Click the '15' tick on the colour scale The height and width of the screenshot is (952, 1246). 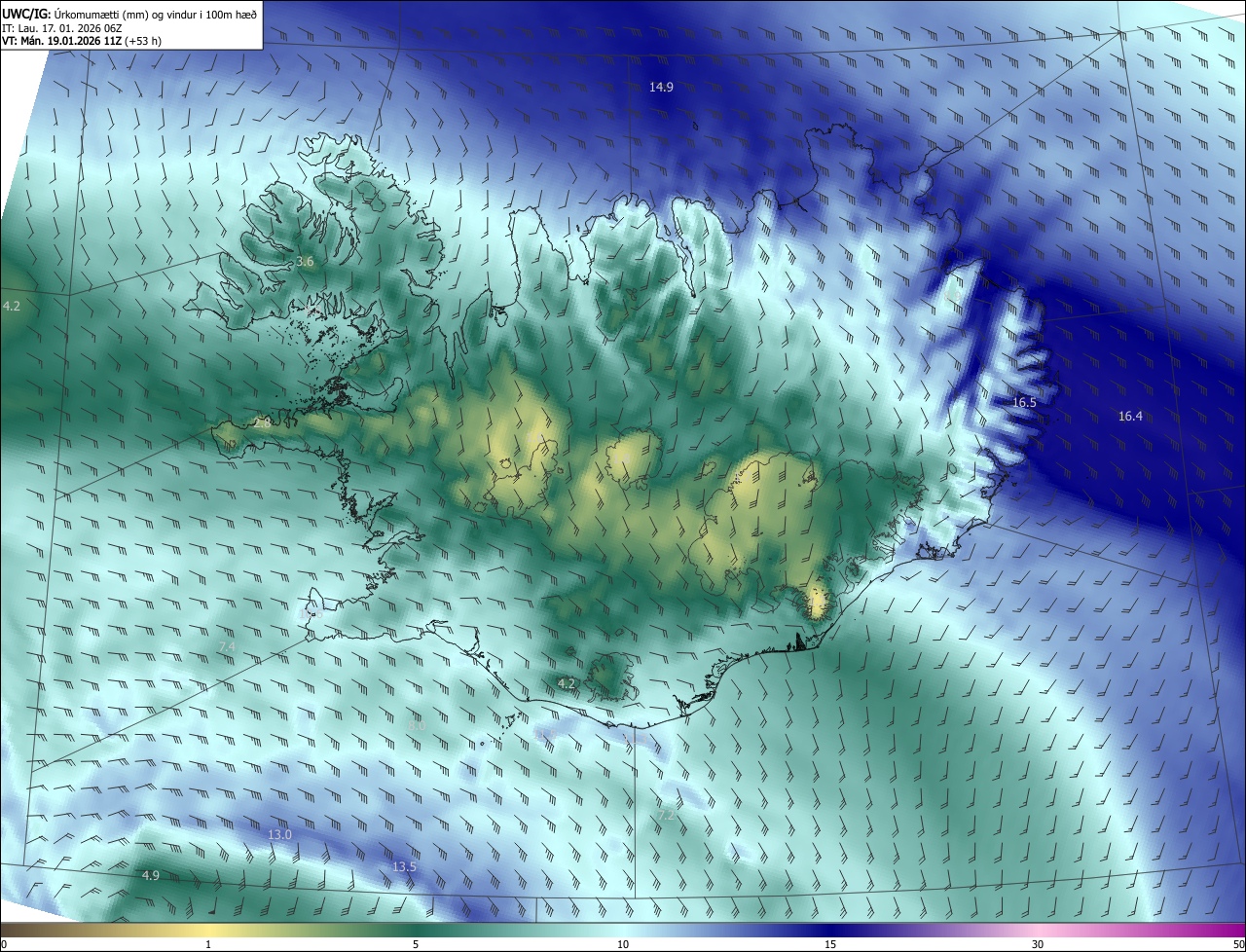pyautogui.click(x=830, y=944)
